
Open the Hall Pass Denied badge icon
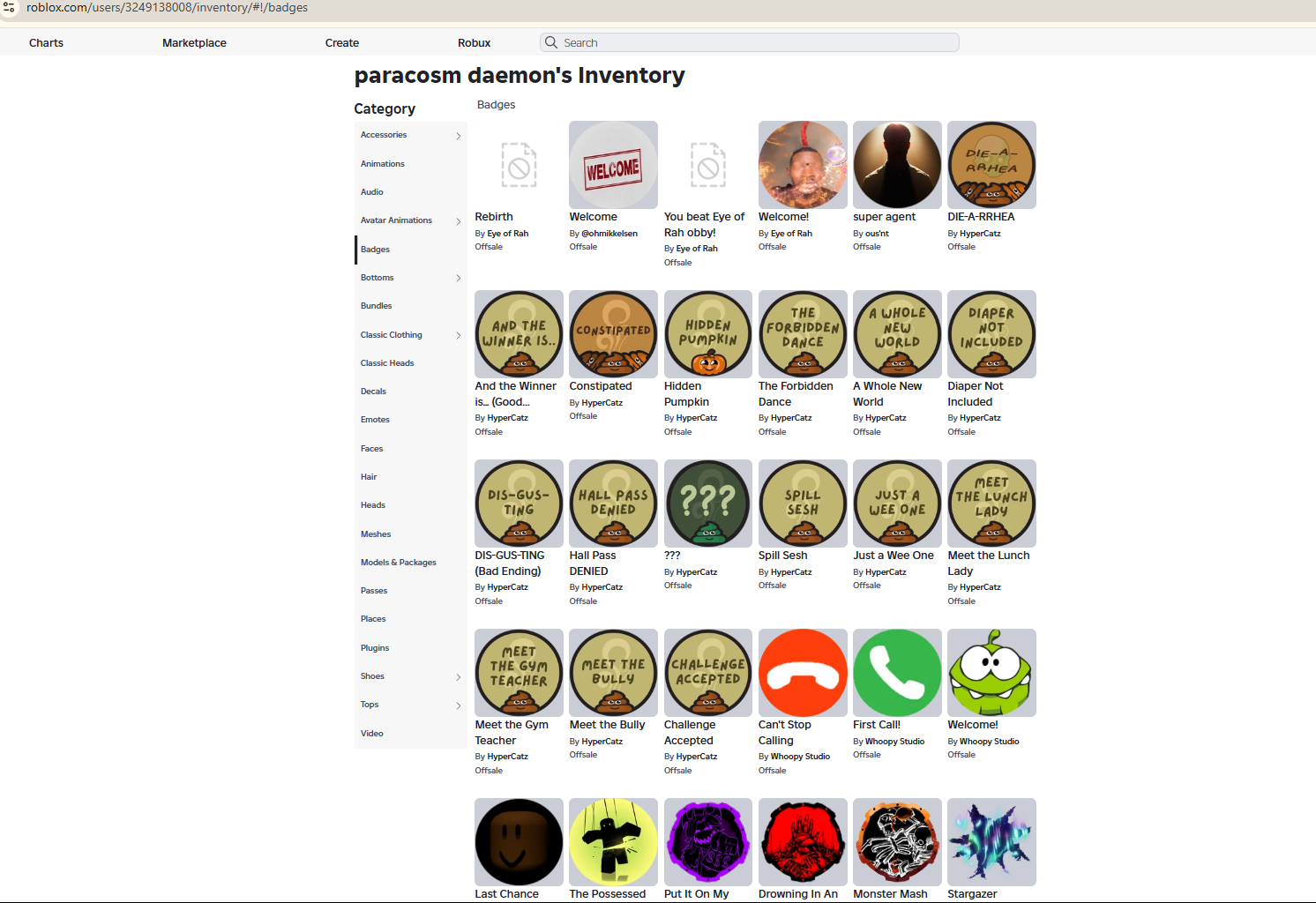(613, 504)
